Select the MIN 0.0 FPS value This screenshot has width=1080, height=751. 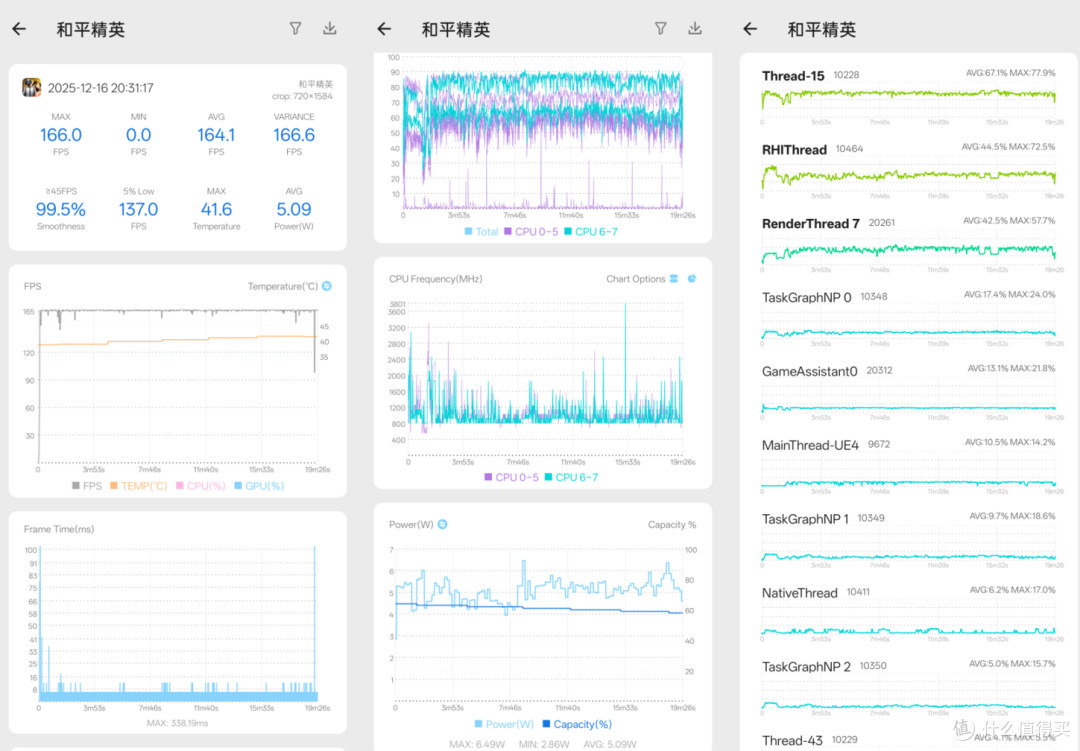pyautogui.click(x=138, y=135)
